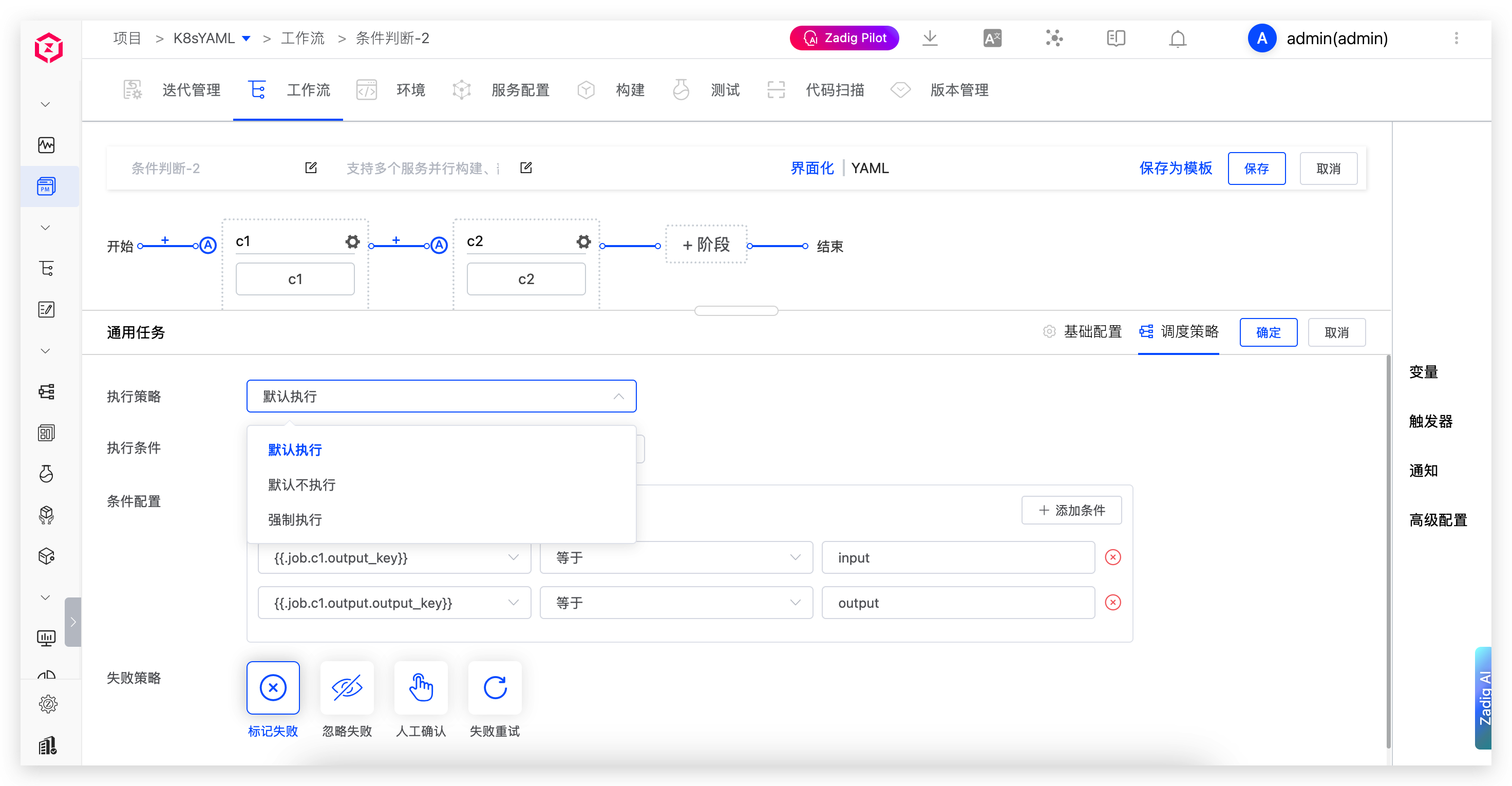Viewport: 1512px width, 786px height.
Task: Click the download icon in header
Action: click(930, 39)
